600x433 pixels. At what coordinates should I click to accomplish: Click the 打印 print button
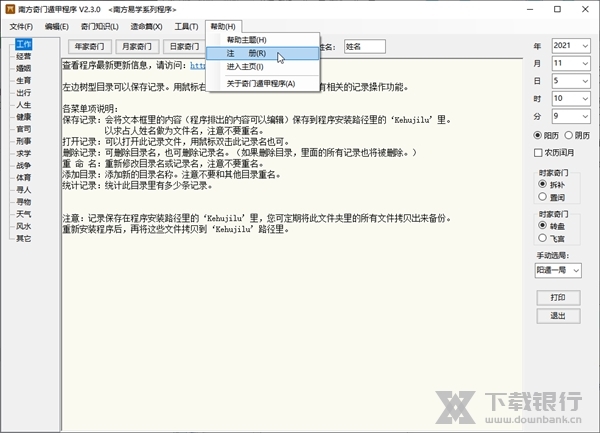click(558, 297)
